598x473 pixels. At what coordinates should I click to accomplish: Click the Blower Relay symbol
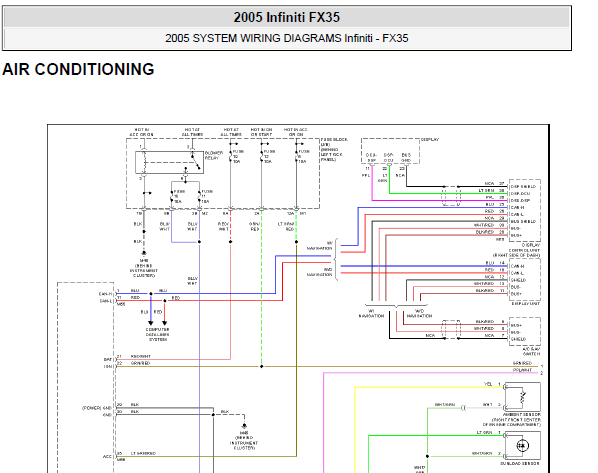[169, 162]
